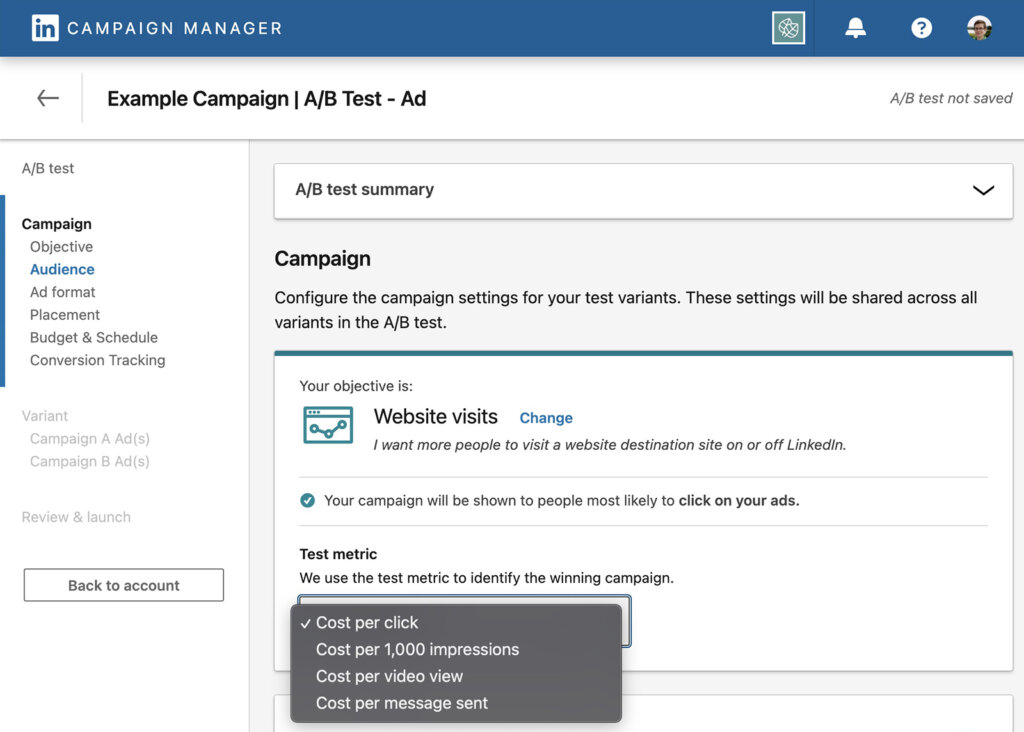Click the Change link next to Website visits
1024x732 pixels.
[x=545, y=418]
